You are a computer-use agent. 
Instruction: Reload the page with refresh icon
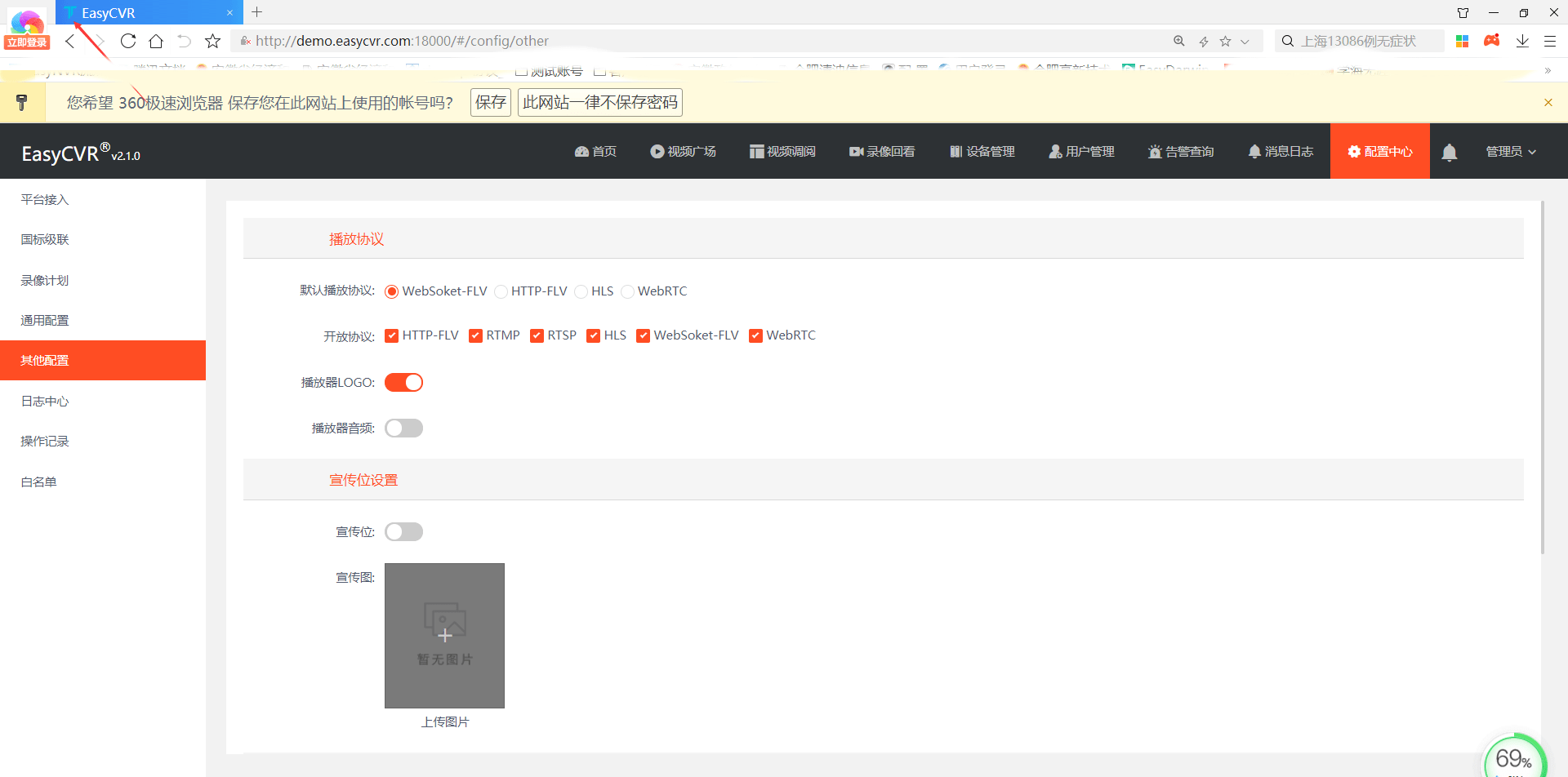pyautogui.click(x=128, y=41)
